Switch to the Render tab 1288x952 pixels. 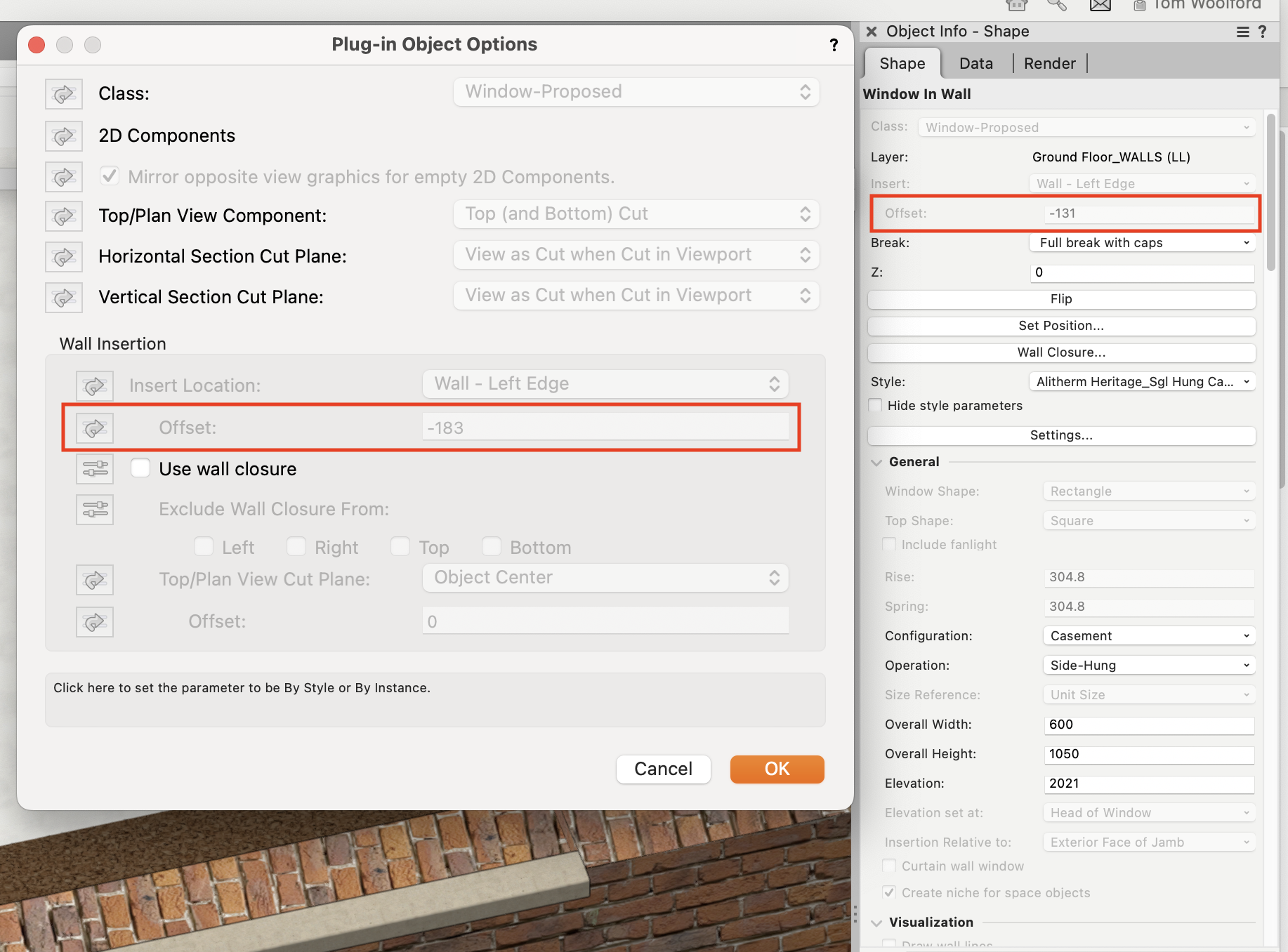(1049, 63)
